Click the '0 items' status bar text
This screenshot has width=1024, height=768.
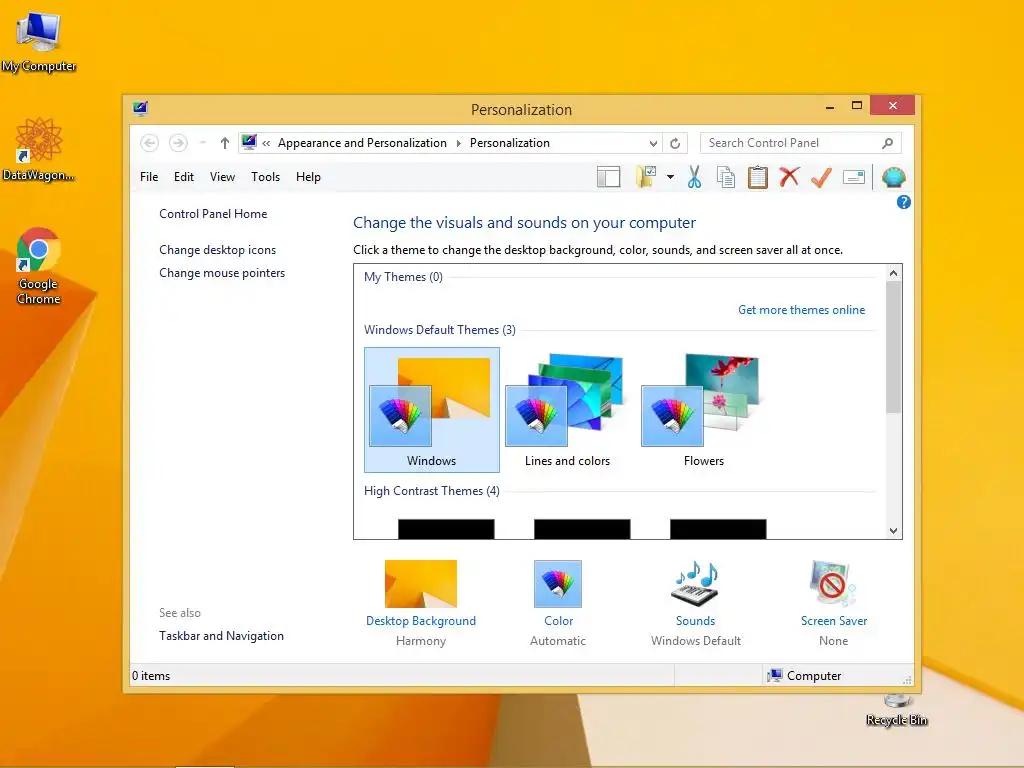151,676
